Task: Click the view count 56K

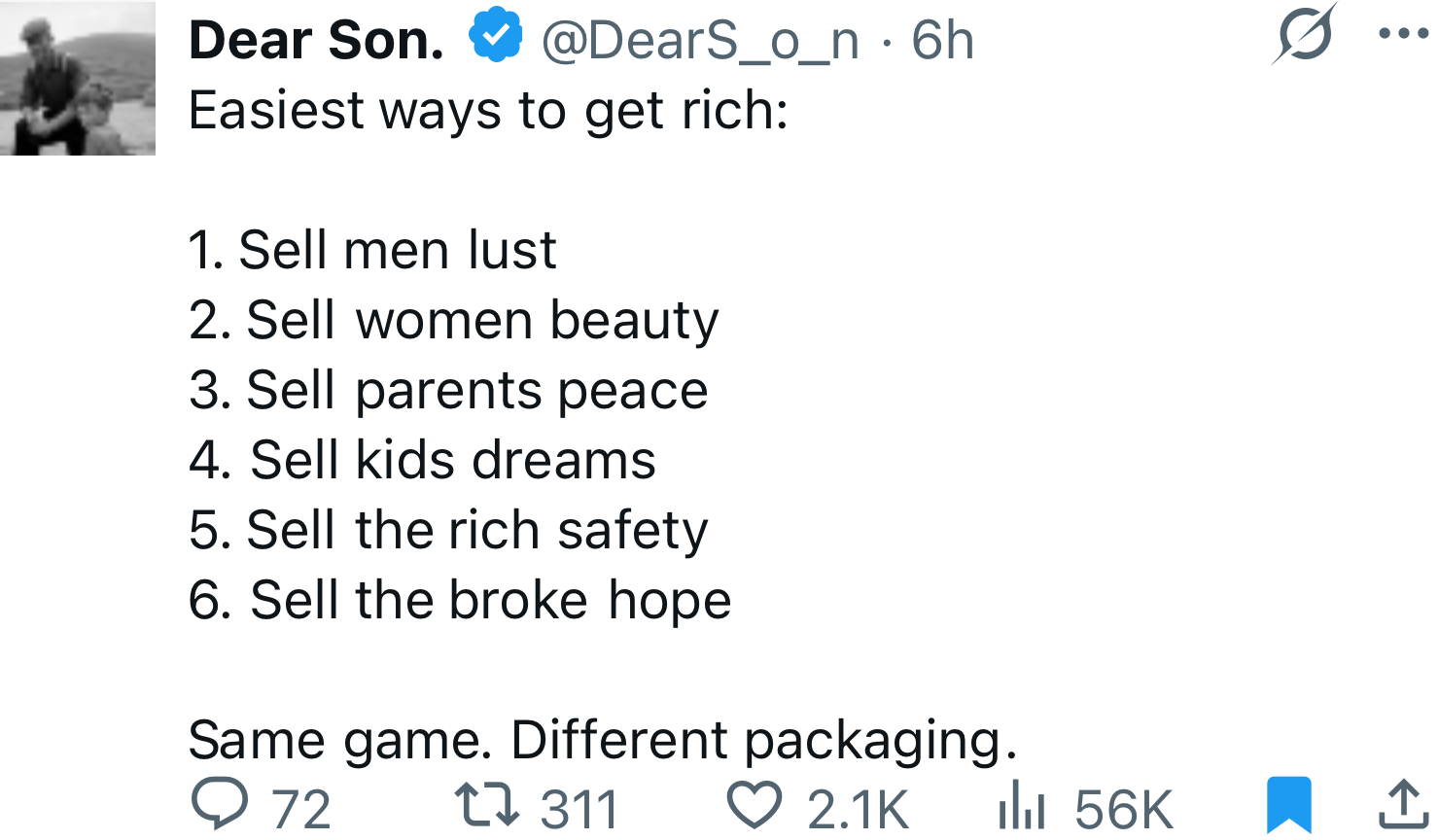Action: [x=1124, y=809]
